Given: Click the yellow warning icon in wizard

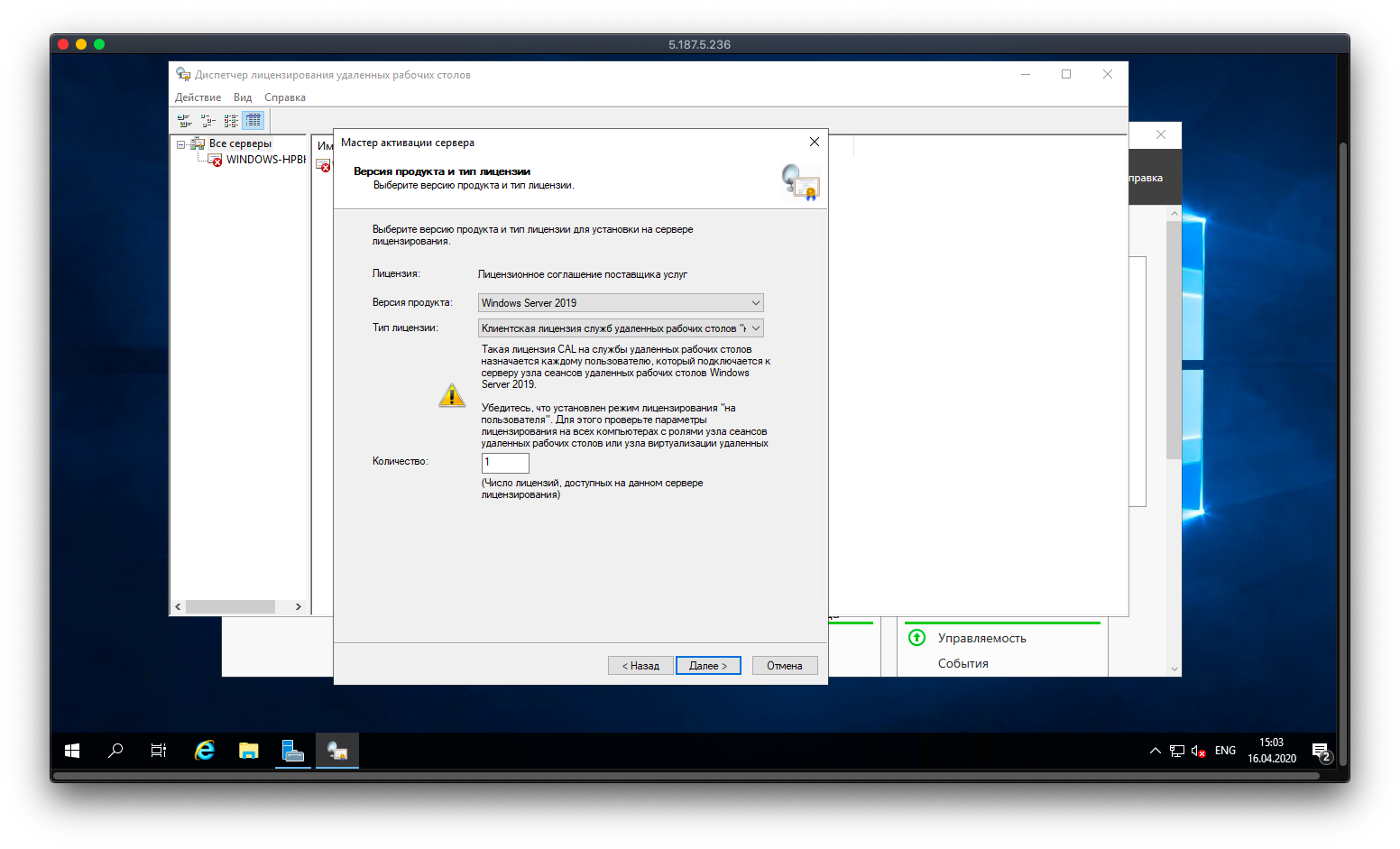Looking at the screenshot, I should [x=452, y=395].
